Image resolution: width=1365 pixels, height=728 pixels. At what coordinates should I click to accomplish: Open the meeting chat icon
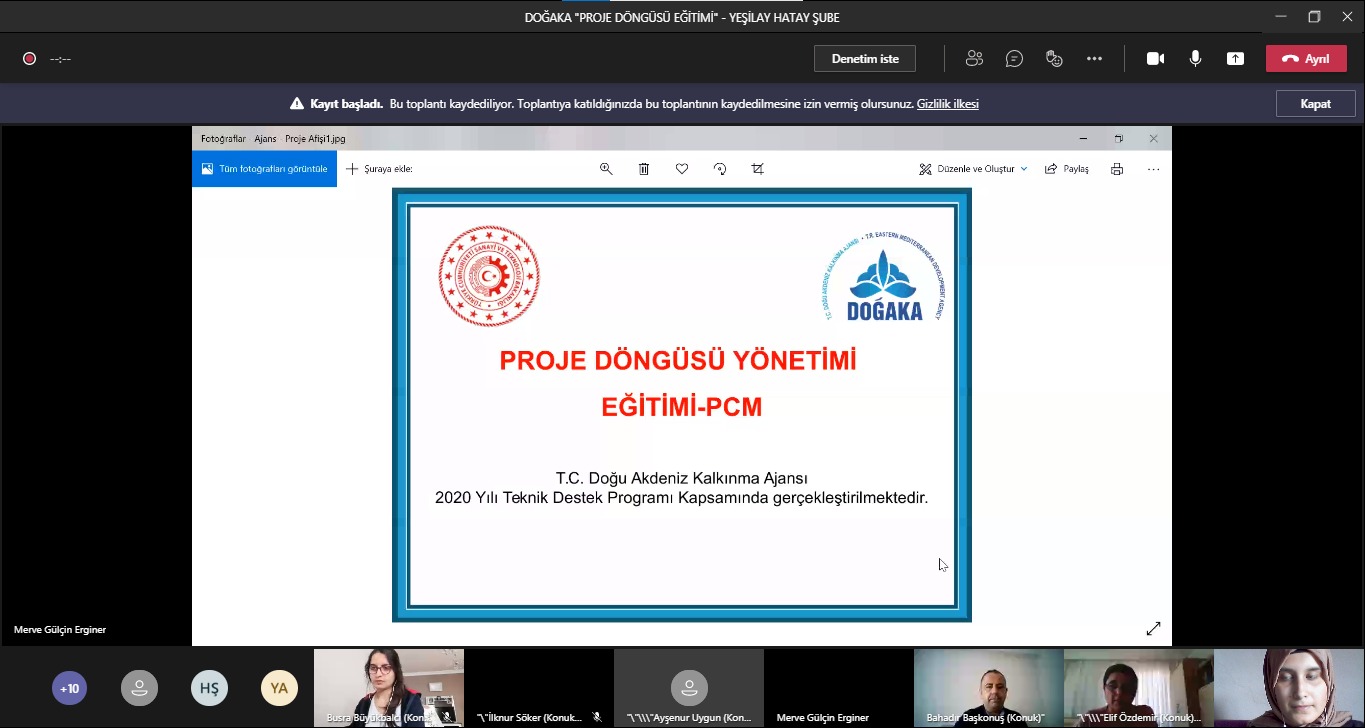(x=1014, y=59)
